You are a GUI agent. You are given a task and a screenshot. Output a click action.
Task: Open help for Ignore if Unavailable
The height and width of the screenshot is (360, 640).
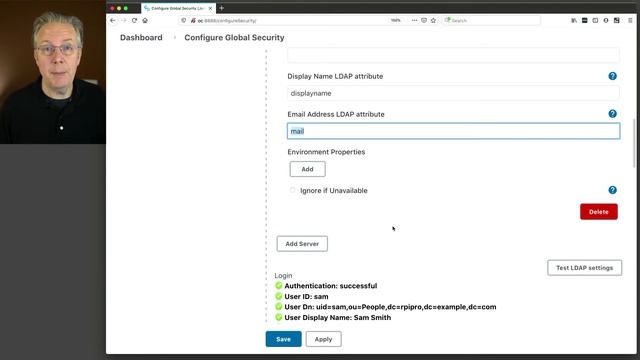[x=612, y=190]
